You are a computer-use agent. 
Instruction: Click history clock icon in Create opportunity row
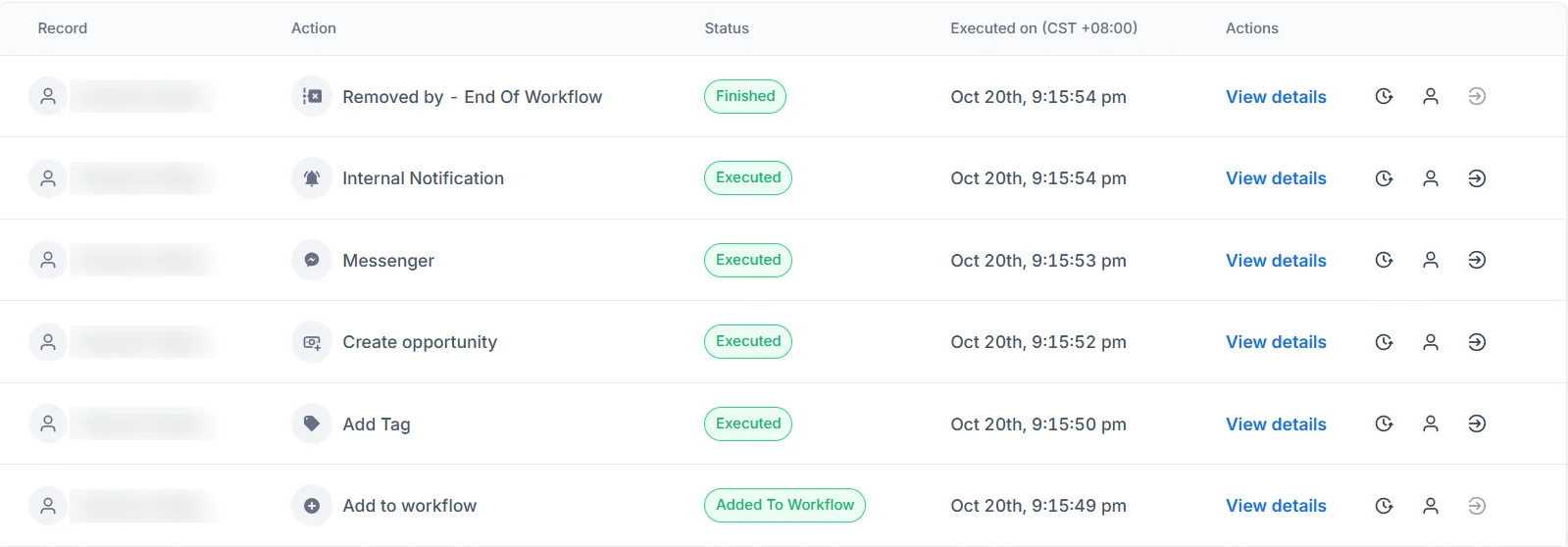[1384, 342]
